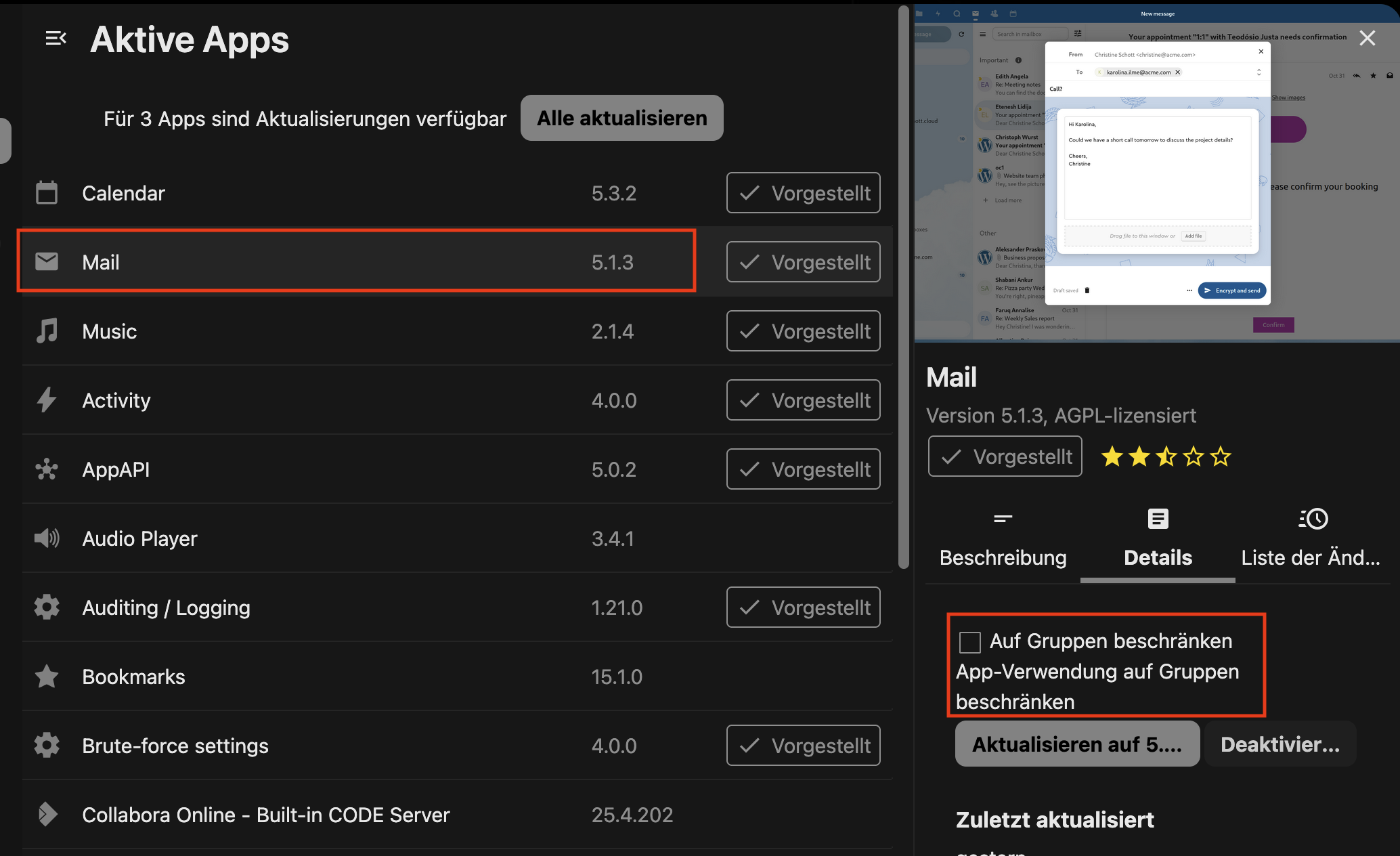
Task: Click the Deaktivieren button for Mail
Action: tap(1280, 744)
